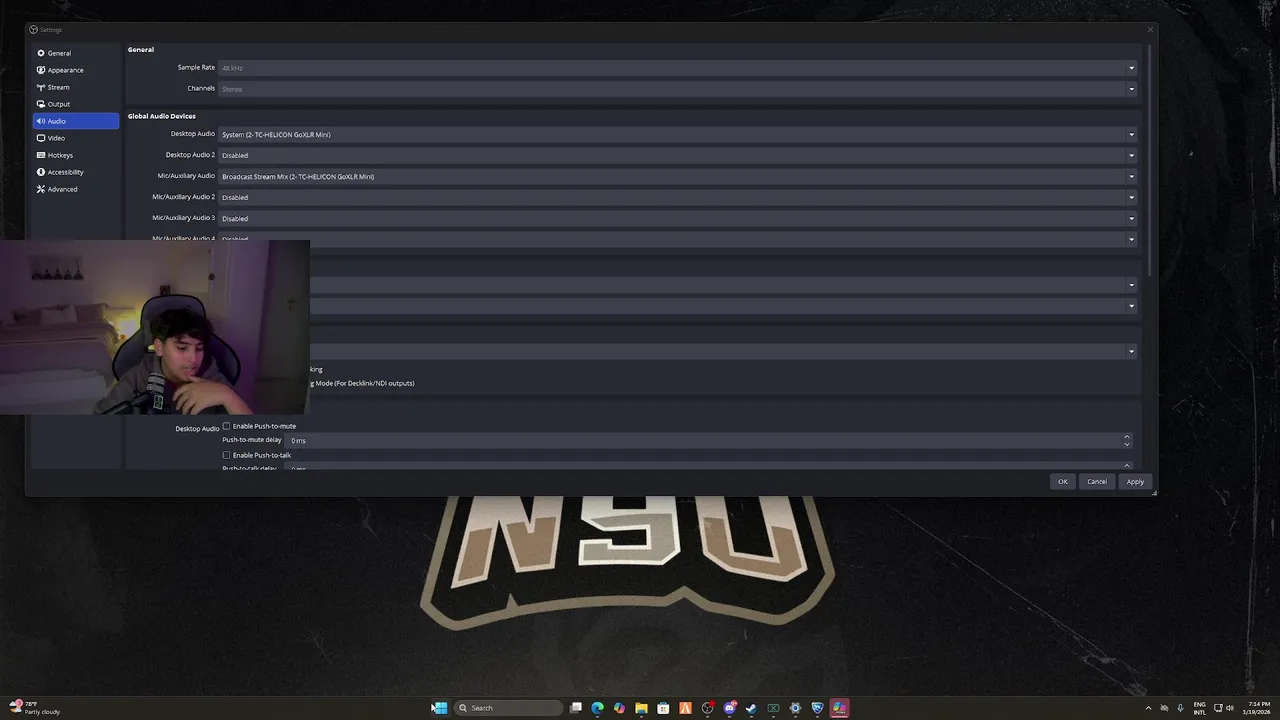The height and width of the screenshot is (720, 1280).
Task: Click the Sample Rate label
Action: coord(196,67)
